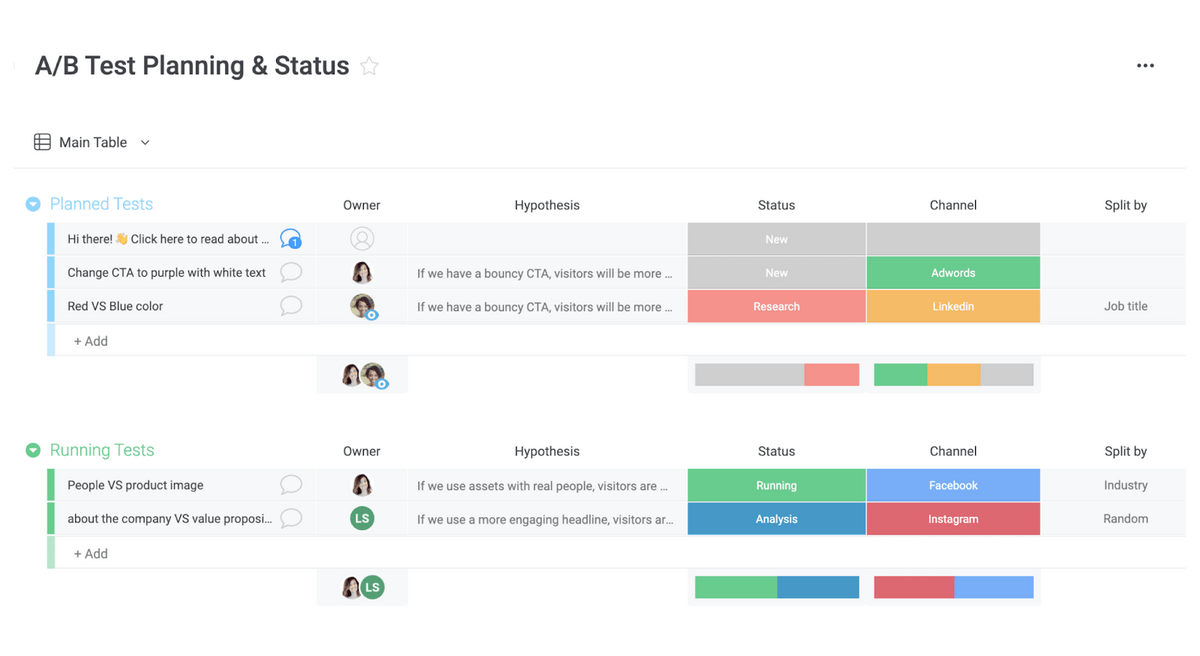
Task: Open the three-dot board options menu
Action: coord(1145,66)
